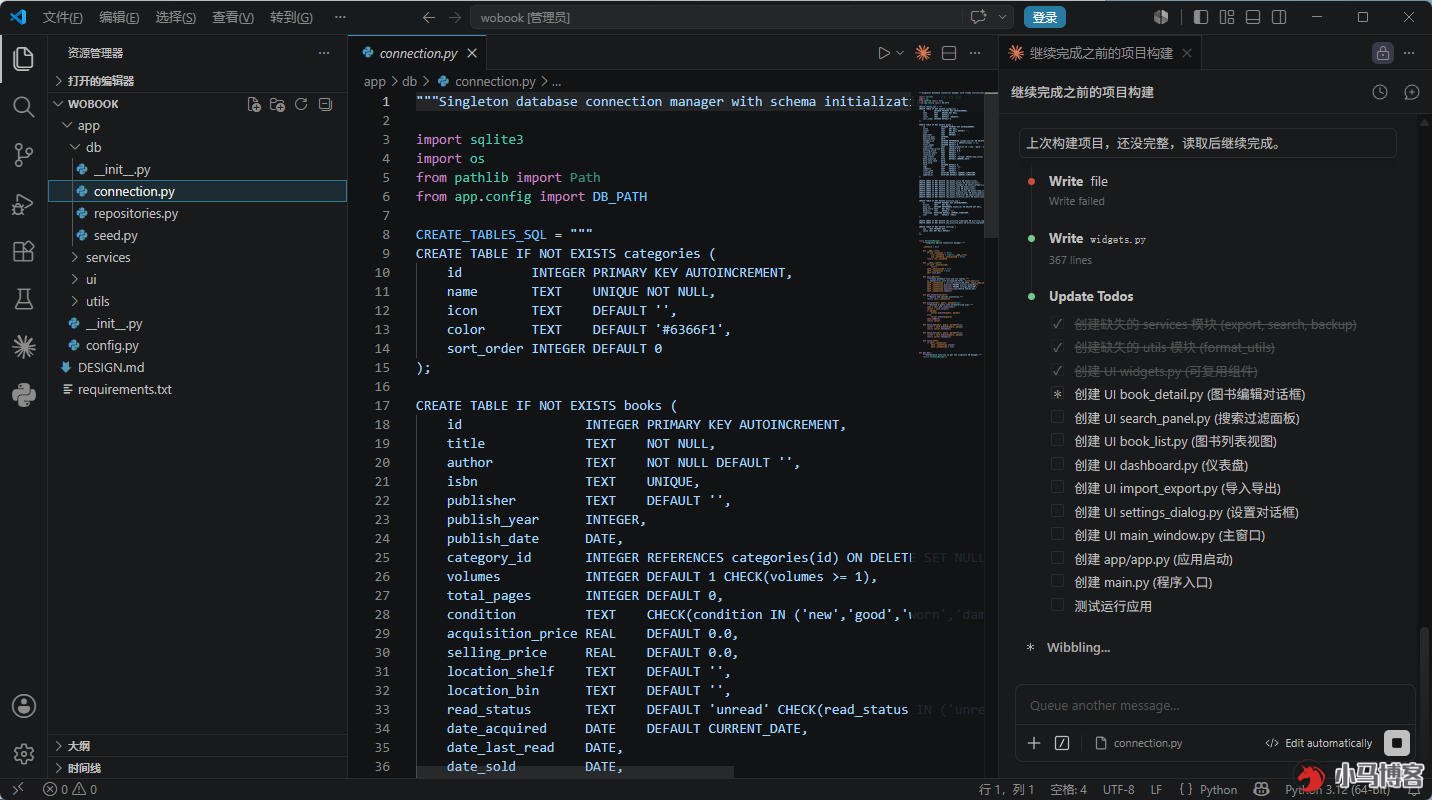Check the main_window.py todo checkbox

pos(1057,535)
